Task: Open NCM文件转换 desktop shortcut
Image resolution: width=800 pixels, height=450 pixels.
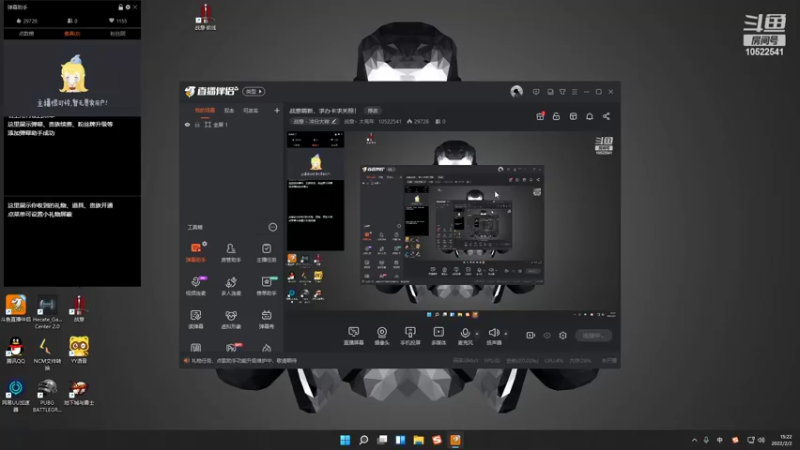Action: (47, 354)
